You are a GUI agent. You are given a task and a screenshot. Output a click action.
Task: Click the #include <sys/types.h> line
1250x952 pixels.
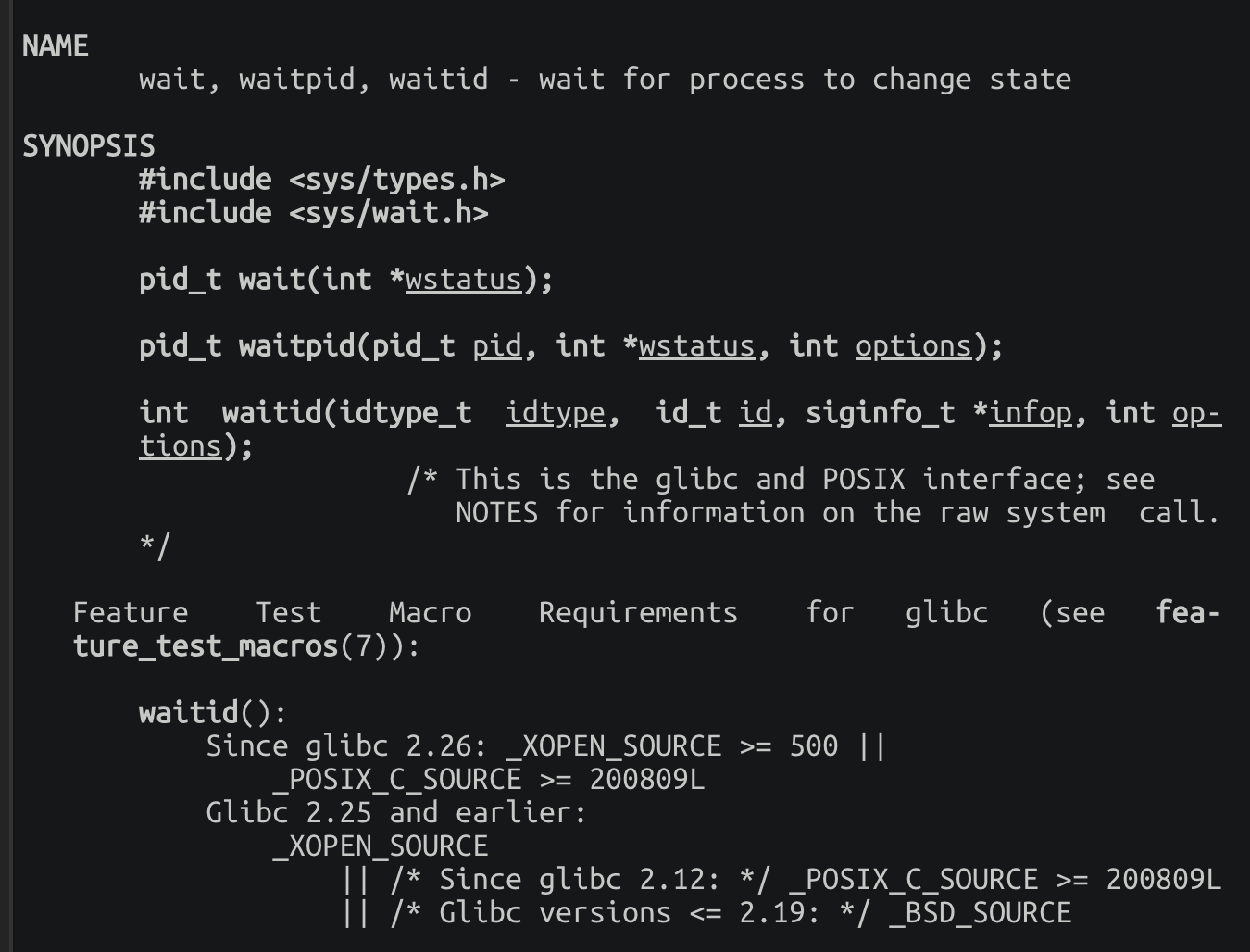321,180
